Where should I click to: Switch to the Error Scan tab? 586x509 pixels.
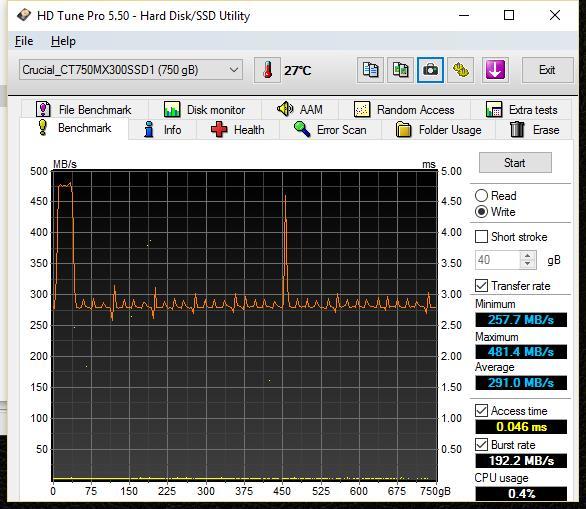click(x=330, y=130)
